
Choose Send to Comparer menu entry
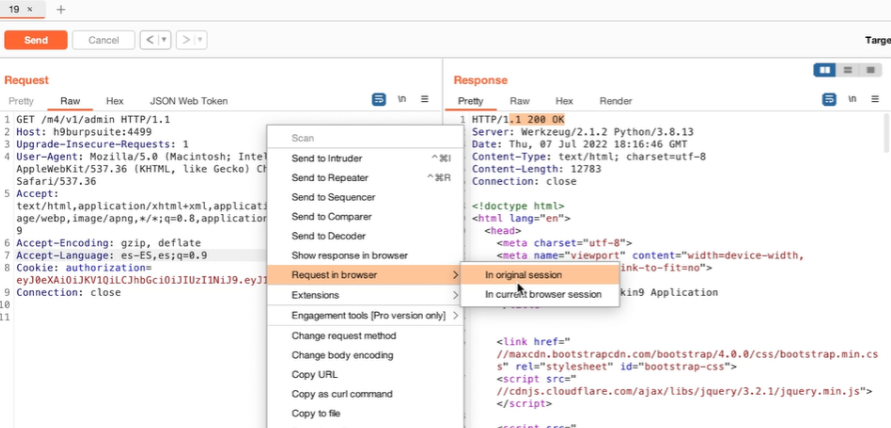point(365,217)
